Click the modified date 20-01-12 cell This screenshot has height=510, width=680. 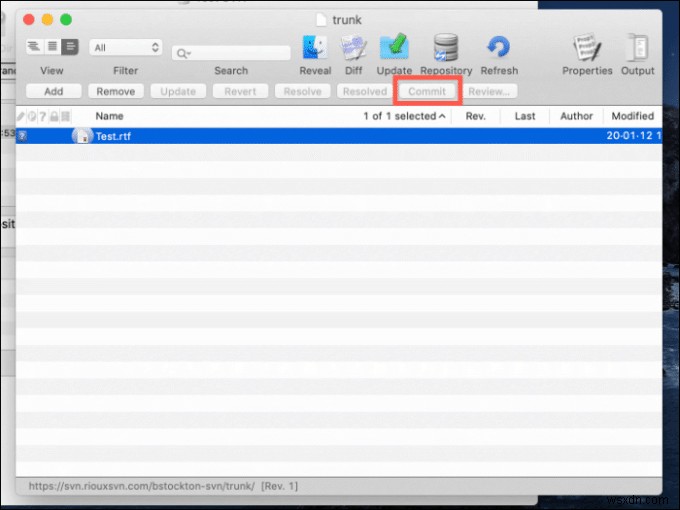coord(634,136)
